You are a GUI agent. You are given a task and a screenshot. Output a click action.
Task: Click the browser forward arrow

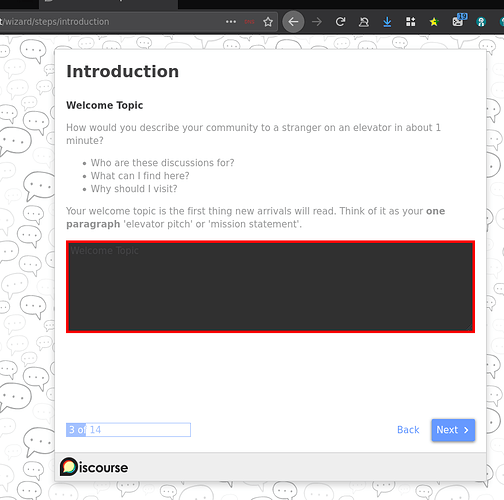coord(317,22)
